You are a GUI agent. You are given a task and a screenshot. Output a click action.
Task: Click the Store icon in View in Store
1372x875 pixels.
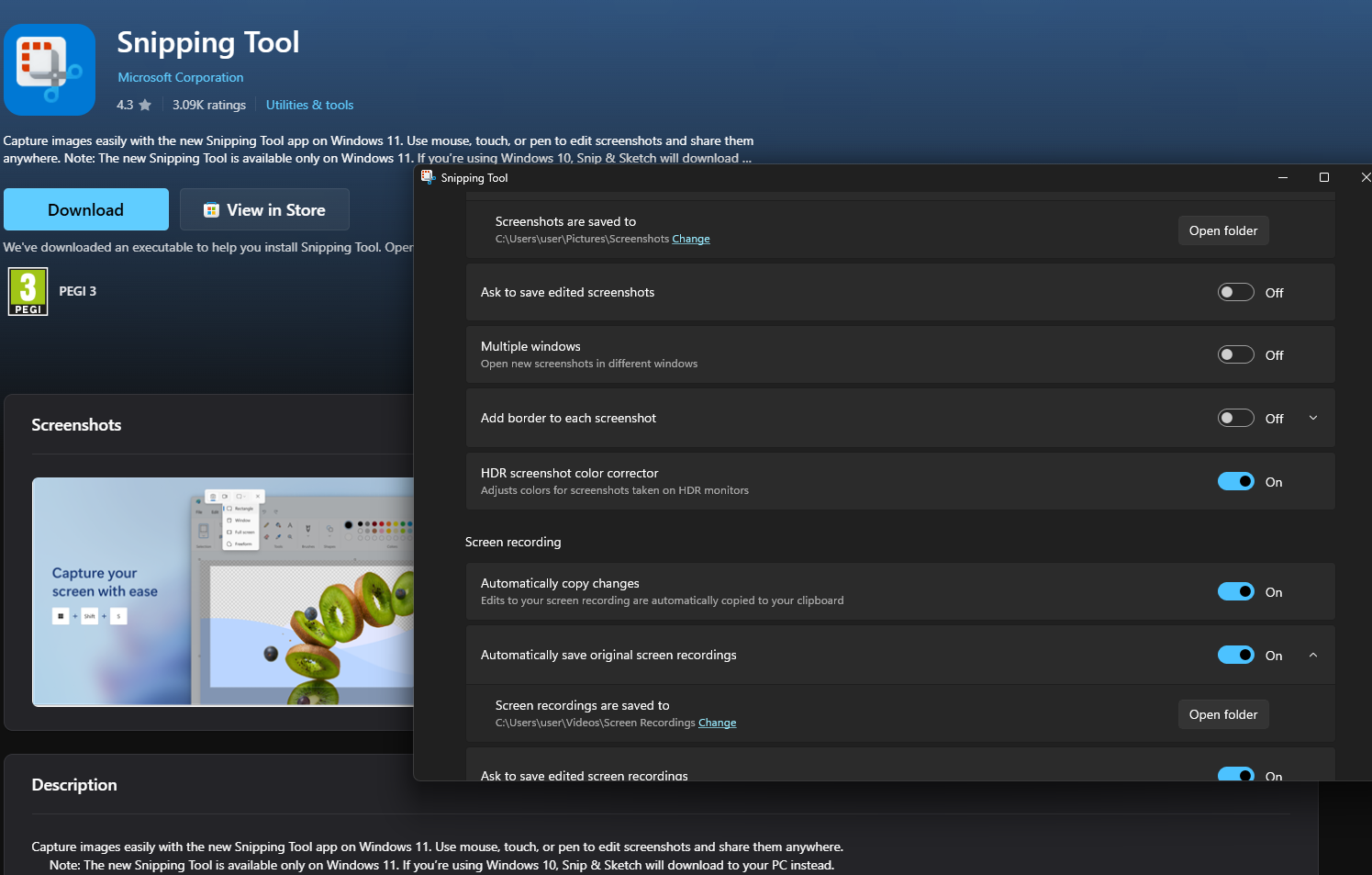[211, 210]
